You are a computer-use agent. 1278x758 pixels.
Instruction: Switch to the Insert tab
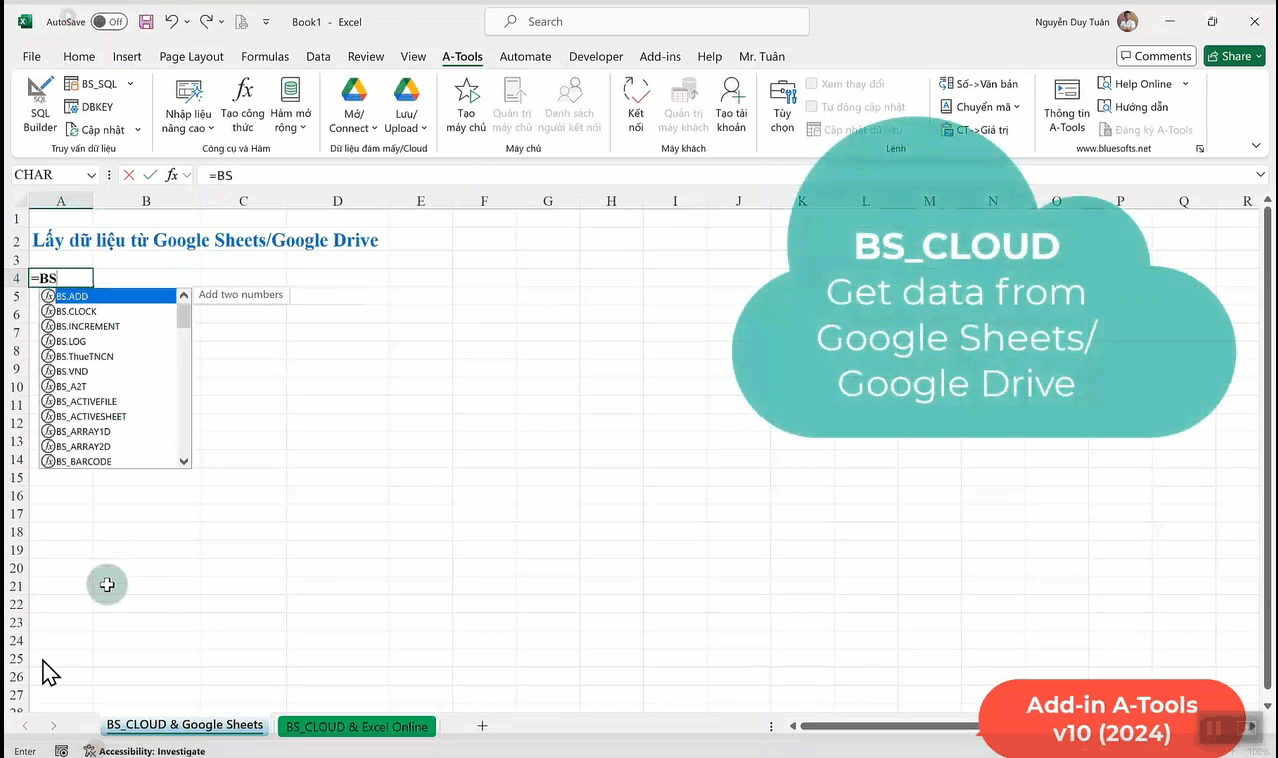(x=127, y=57)
